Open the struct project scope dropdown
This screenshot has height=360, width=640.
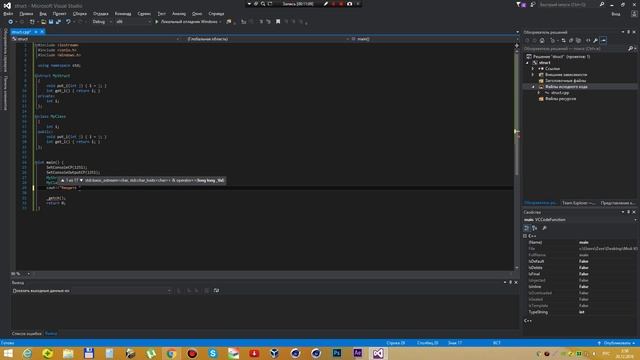coord(95,39)
